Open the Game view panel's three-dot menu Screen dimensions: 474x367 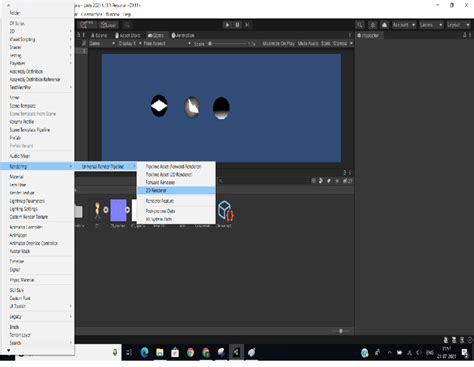(350, 35)
